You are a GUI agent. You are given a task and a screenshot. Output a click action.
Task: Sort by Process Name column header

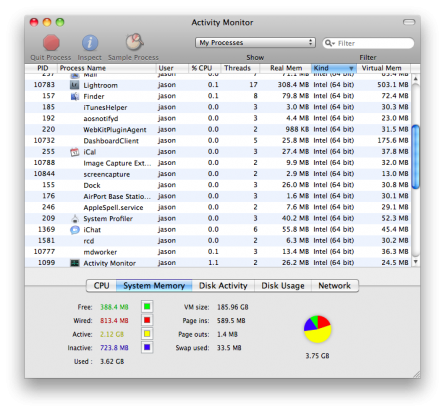coord(106,68)
